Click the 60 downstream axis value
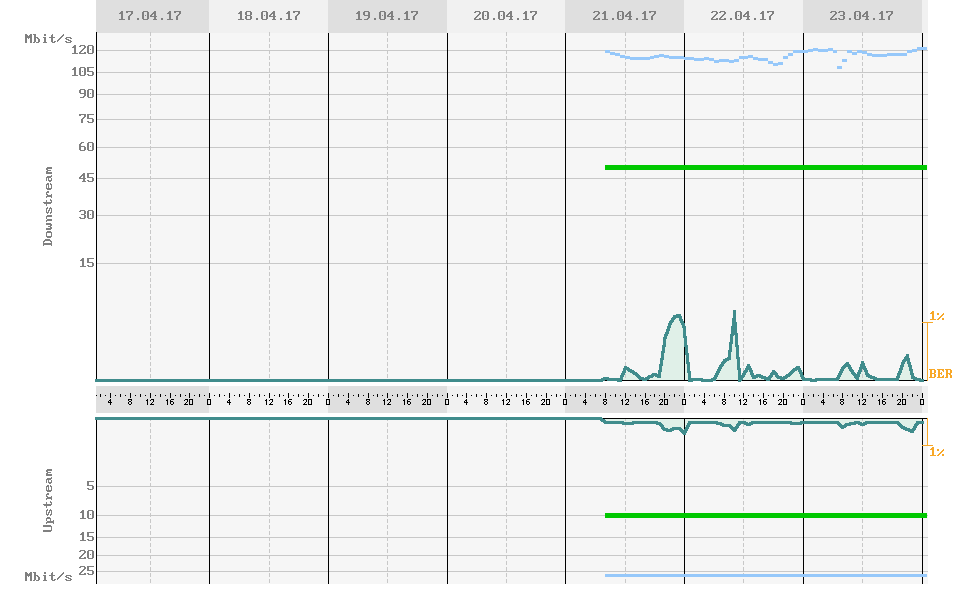This screenshot has width=960, height=600. pyautogui.click(x=85, y=147)
